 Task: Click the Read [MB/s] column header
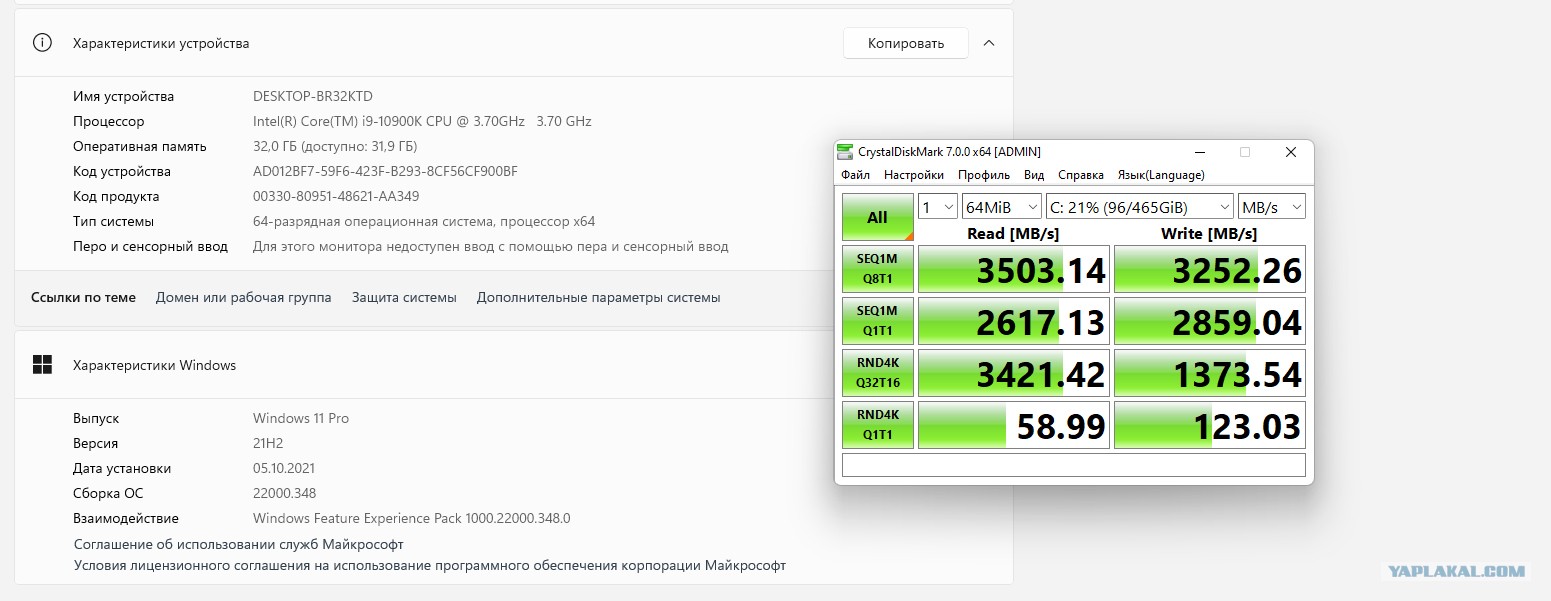(1013, 233)
